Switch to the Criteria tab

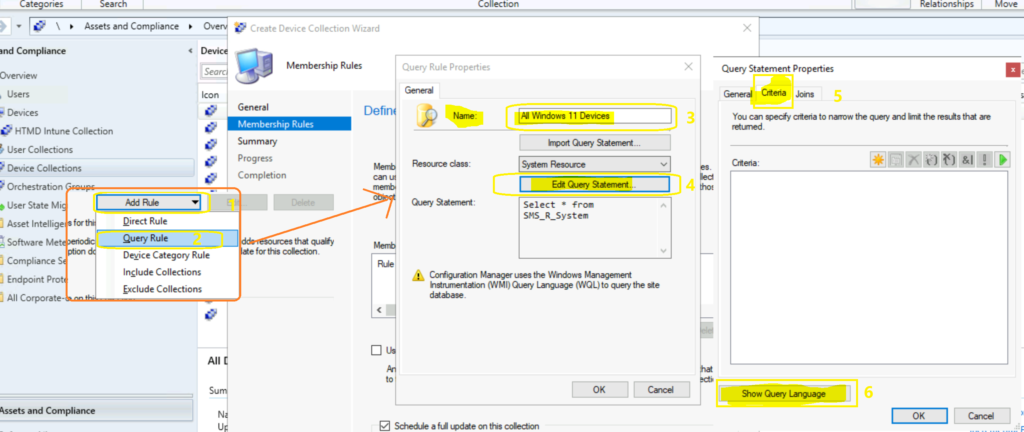point(774,93)
